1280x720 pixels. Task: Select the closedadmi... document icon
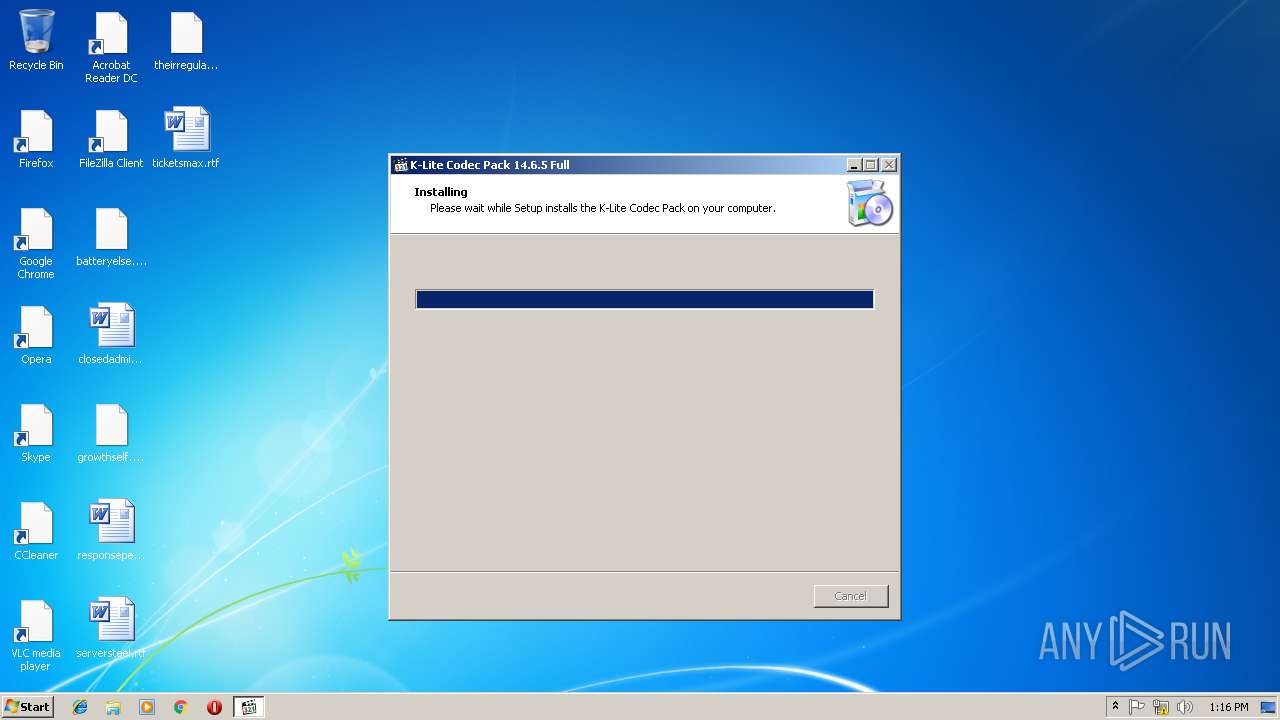(x=111, y=335)
